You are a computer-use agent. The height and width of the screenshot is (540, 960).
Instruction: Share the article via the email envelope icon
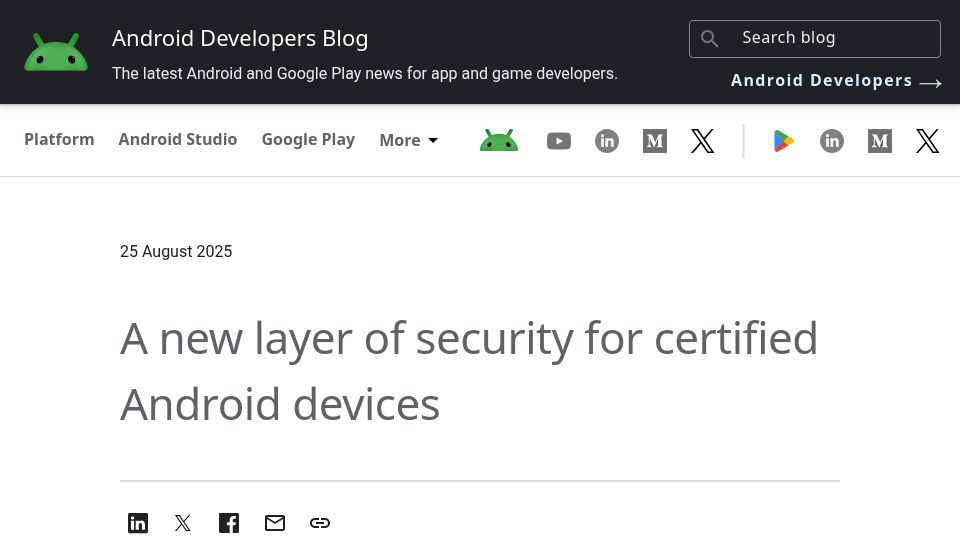(x=275, y=523)
